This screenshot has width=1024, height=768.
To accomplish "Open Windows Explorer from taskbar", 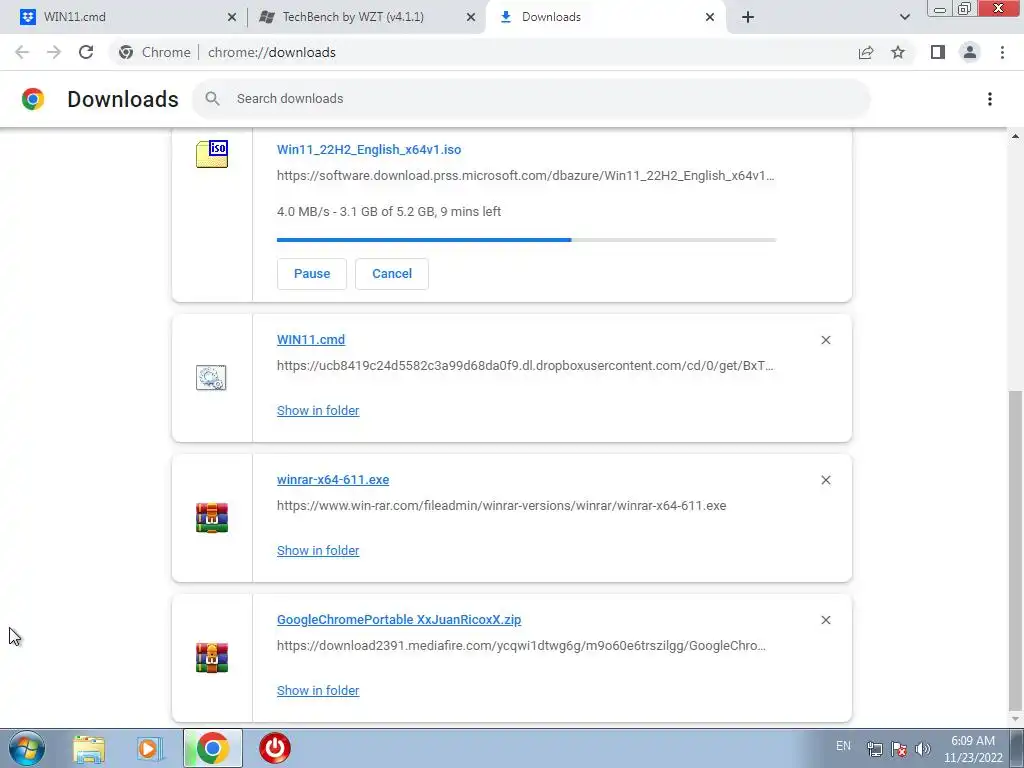I will click(x=89, y=748).
